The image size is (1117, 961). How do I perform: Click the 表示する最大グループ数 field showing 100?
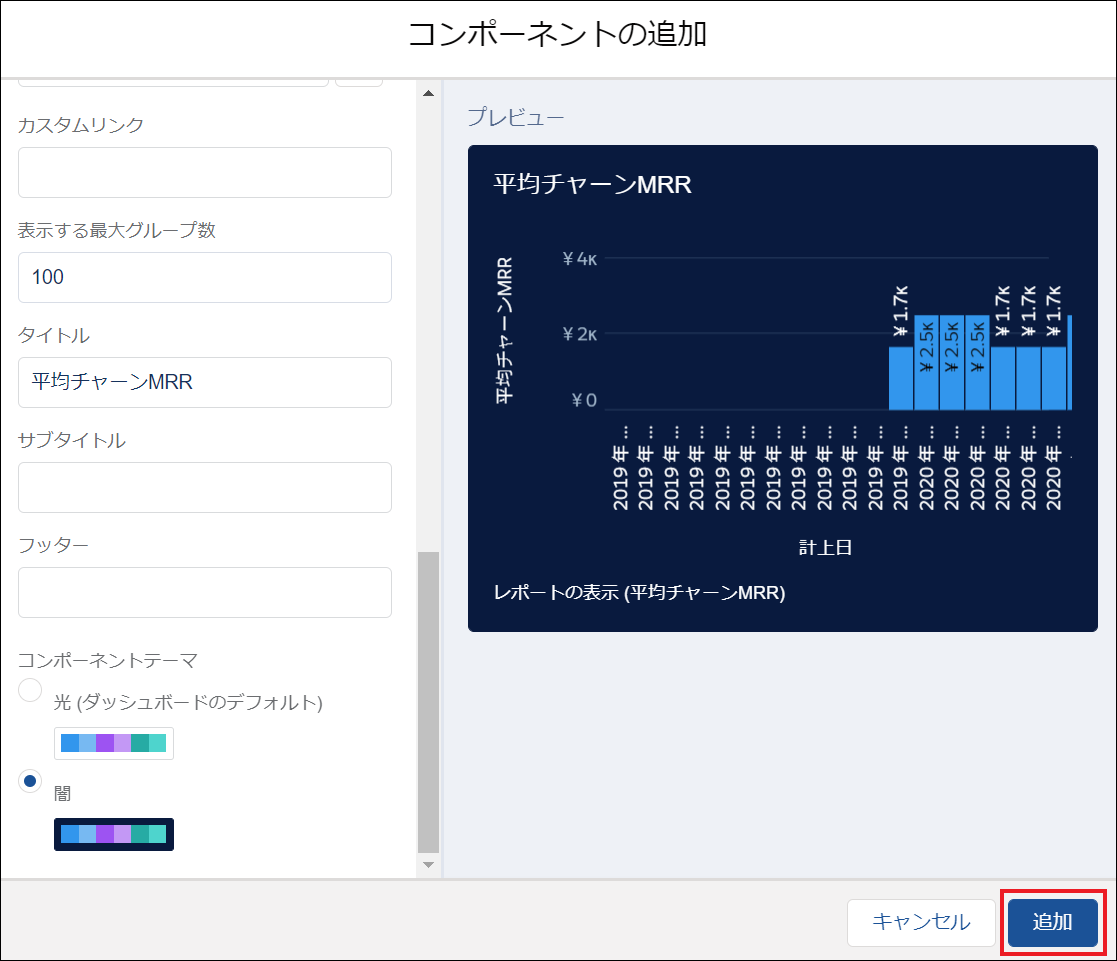point(204,277)
